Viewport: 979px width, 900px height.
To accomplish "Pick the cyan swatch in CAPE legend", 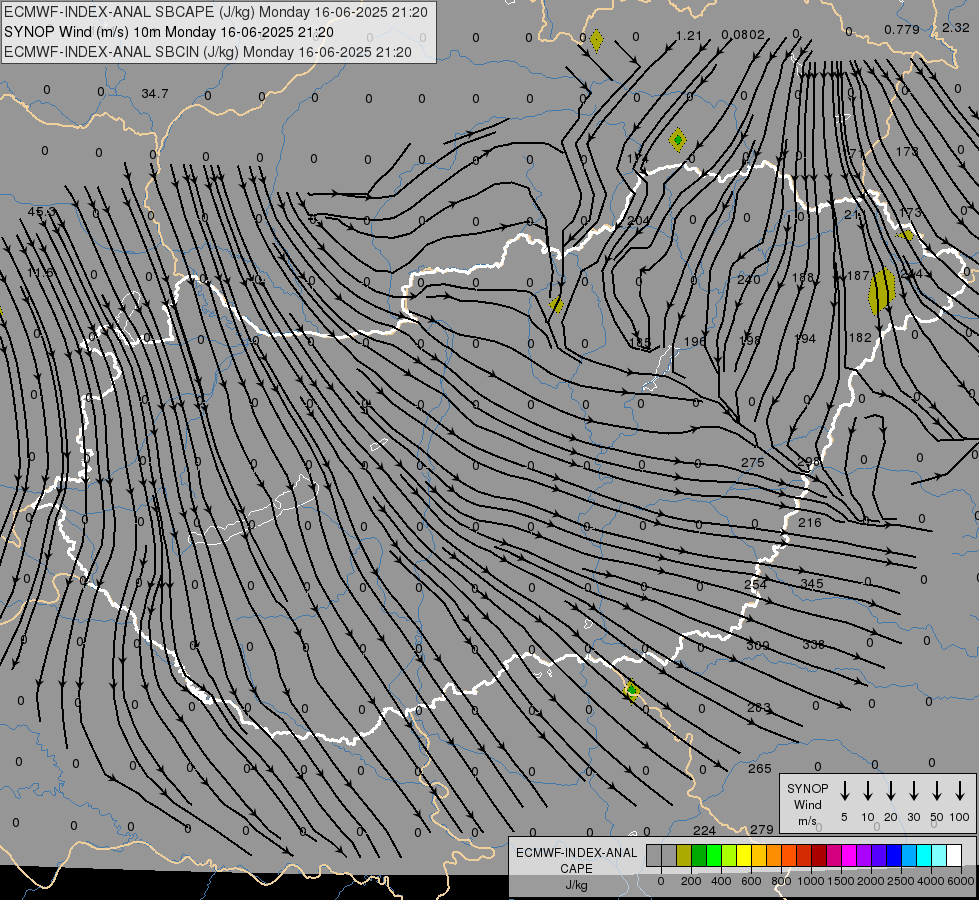I will point(924,856).
